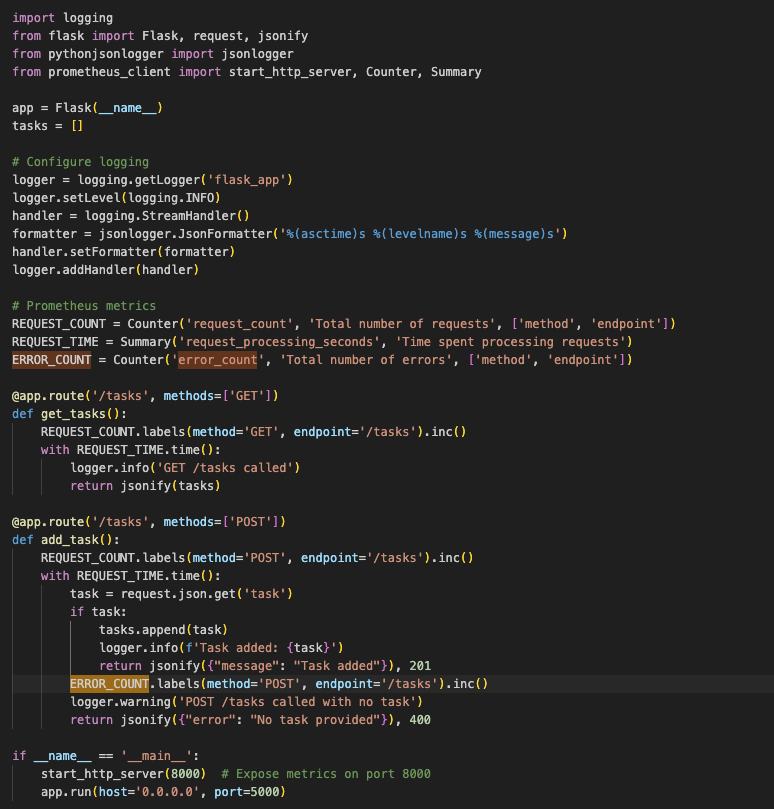Click the 'def get_tasks():' line
774x809 pixels.
pos(70,414)
